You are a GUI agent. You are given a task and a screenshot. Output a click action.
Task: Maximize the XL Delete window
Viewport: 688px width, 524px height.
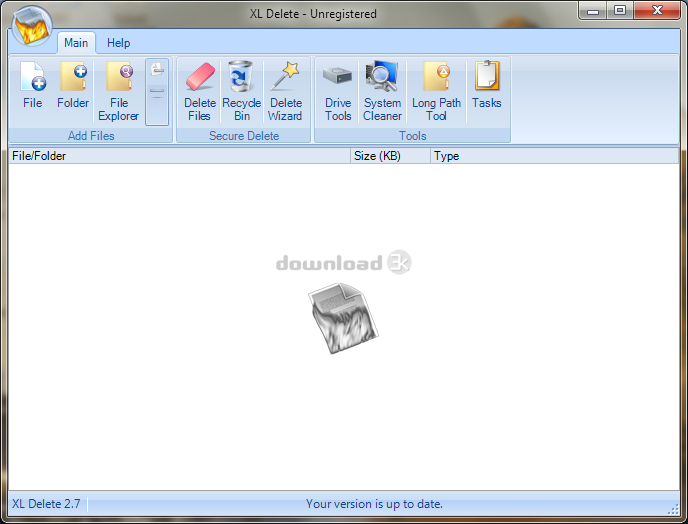coord(620,11)
